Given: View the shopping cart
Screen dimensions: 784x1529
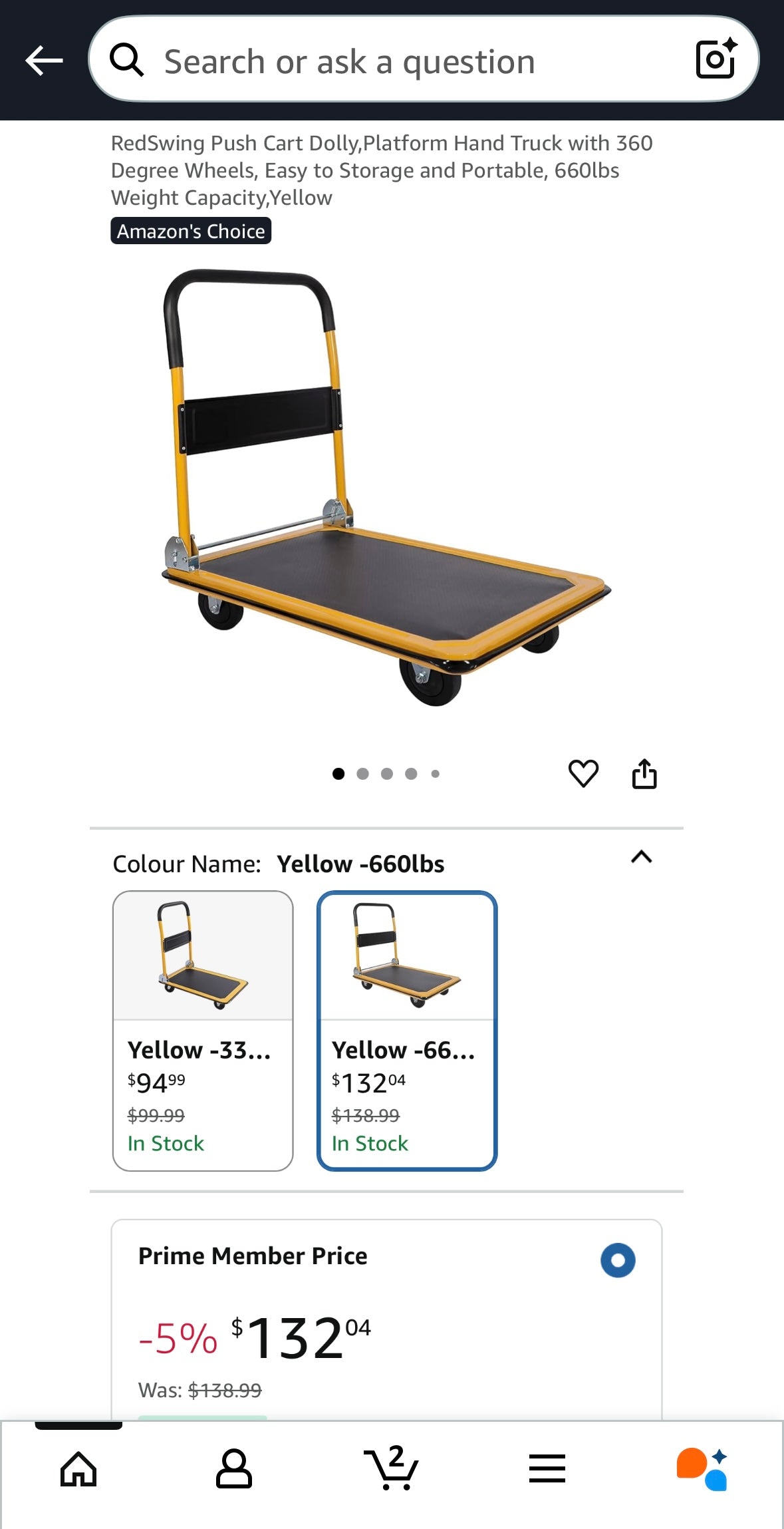Looking at the screenshot, I should (392, 1470).
